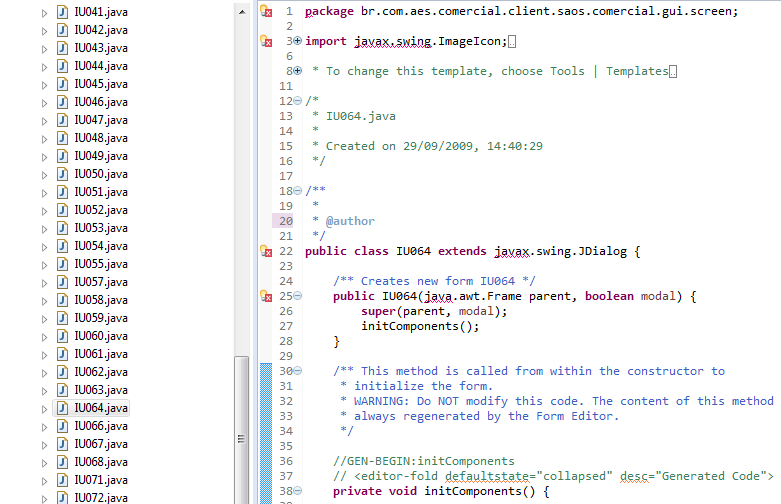This screenshot has width=781, height=504.
Task: Collapse the IU064 constructor at line 25
Action: pos(297,296)
